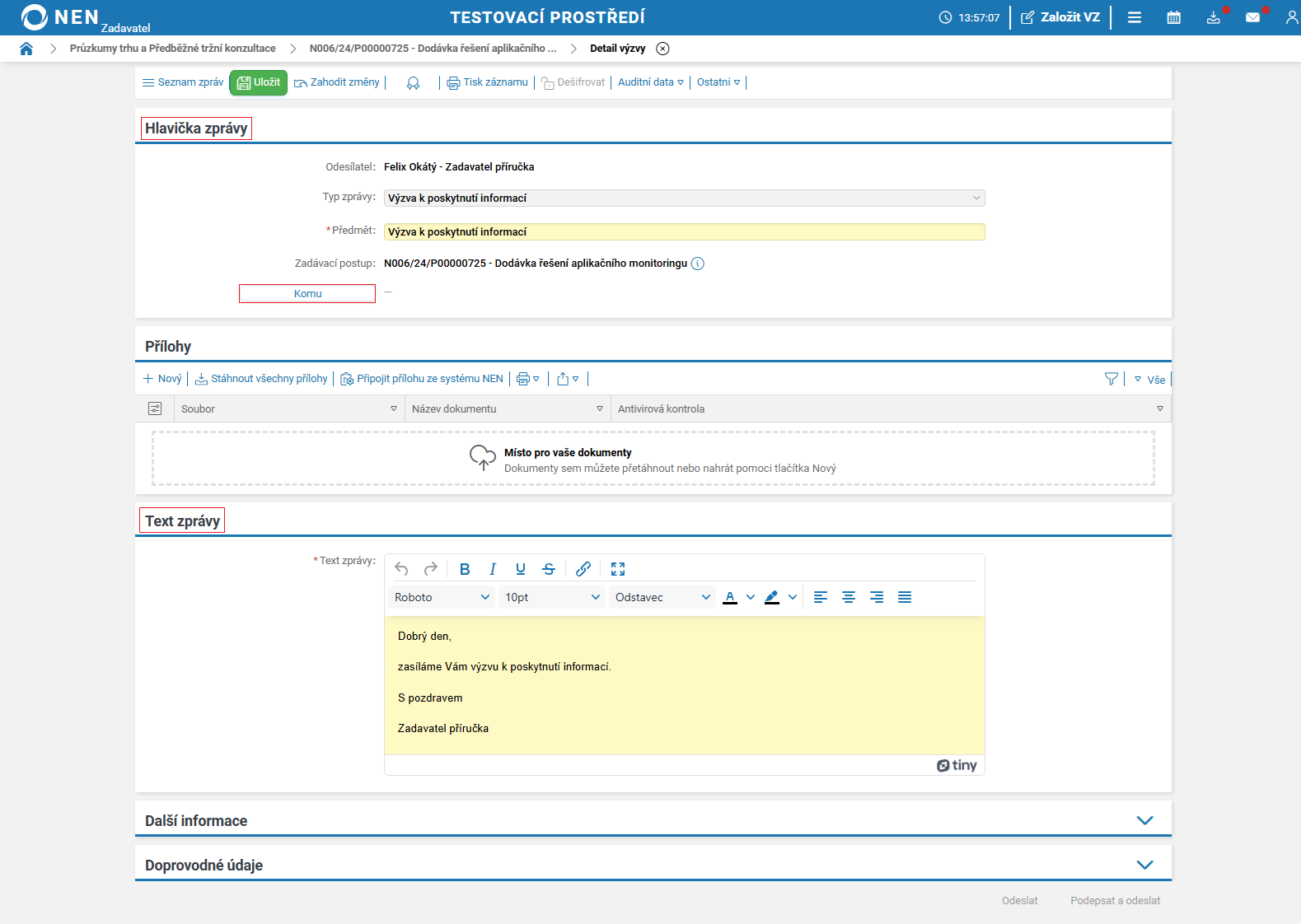
Task: Click the undo arrow in editor
Action: click(401, 569)
